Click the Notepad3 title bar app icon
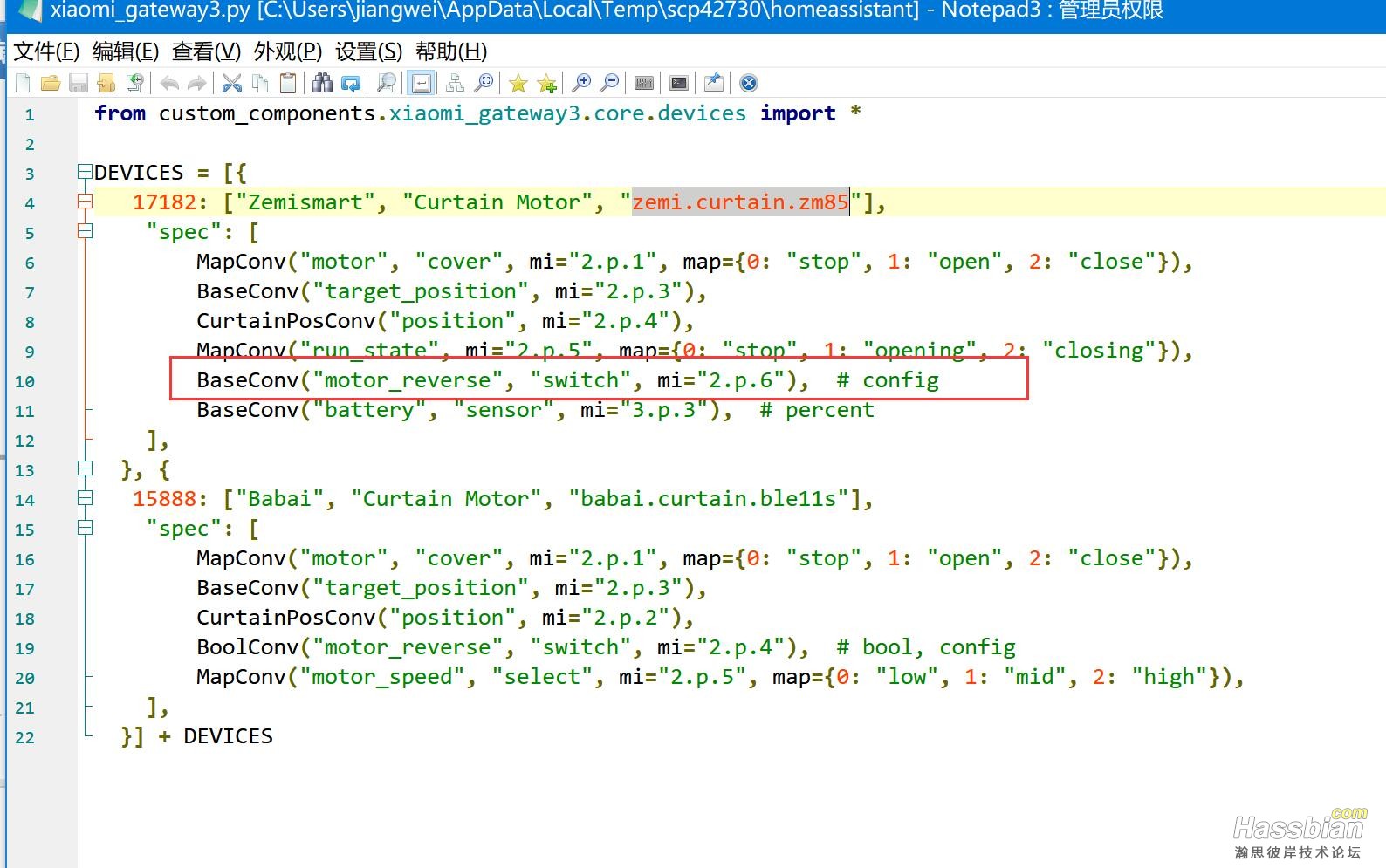The height and width of the screenshot is (868, 1386). [x=29, y=10]
